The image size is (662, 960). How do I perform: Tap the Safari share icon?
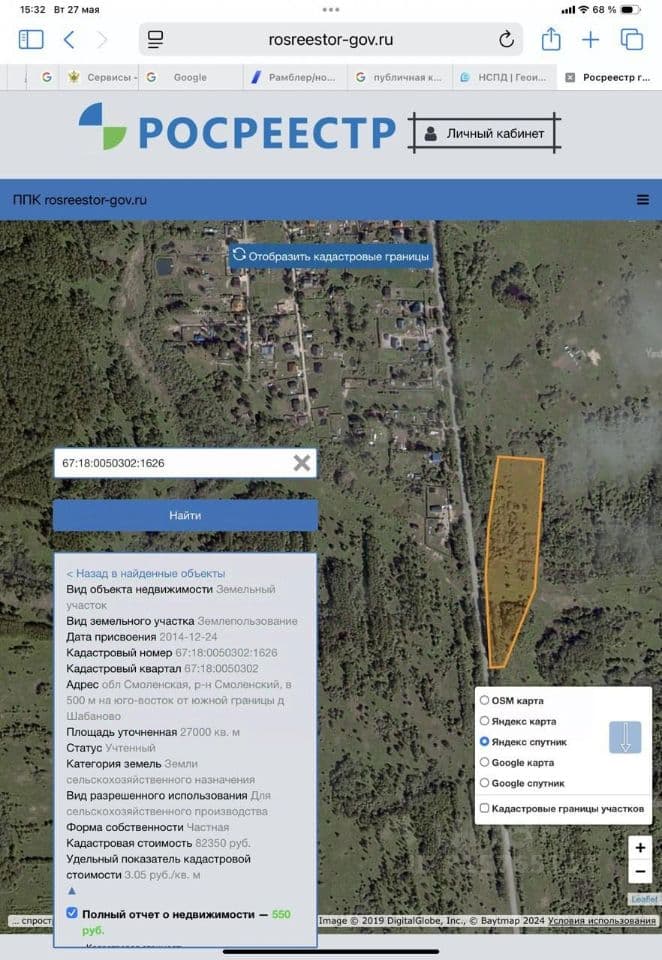(551, 39)
